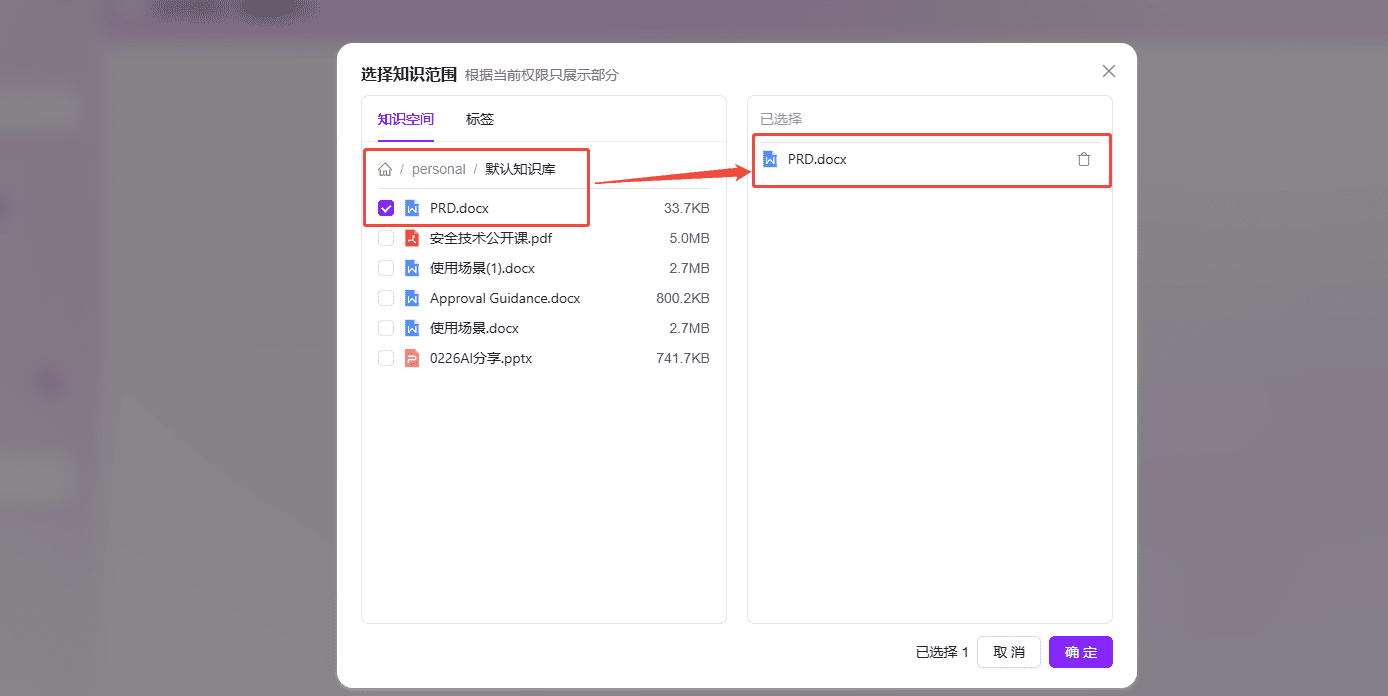The height and width of the screenshot is (696, 1388).
Task: Click the 5.0MB file size value
Action: pos(690,238)
